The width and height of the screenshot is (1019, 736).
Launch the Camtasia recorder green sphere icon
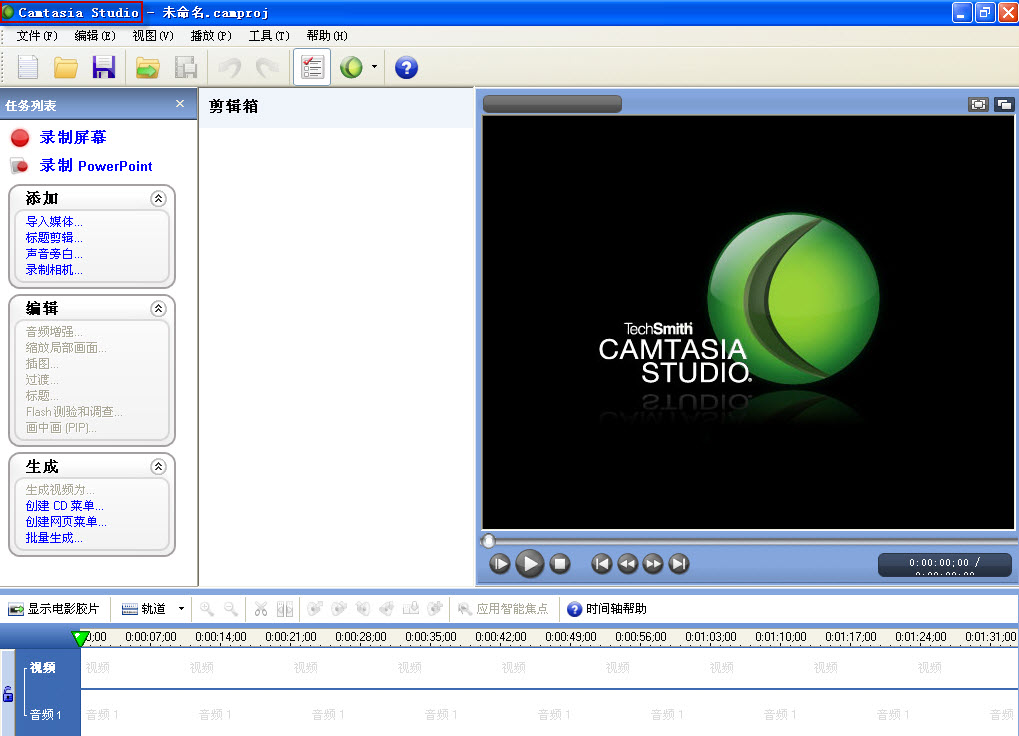[x=351, y=67]
